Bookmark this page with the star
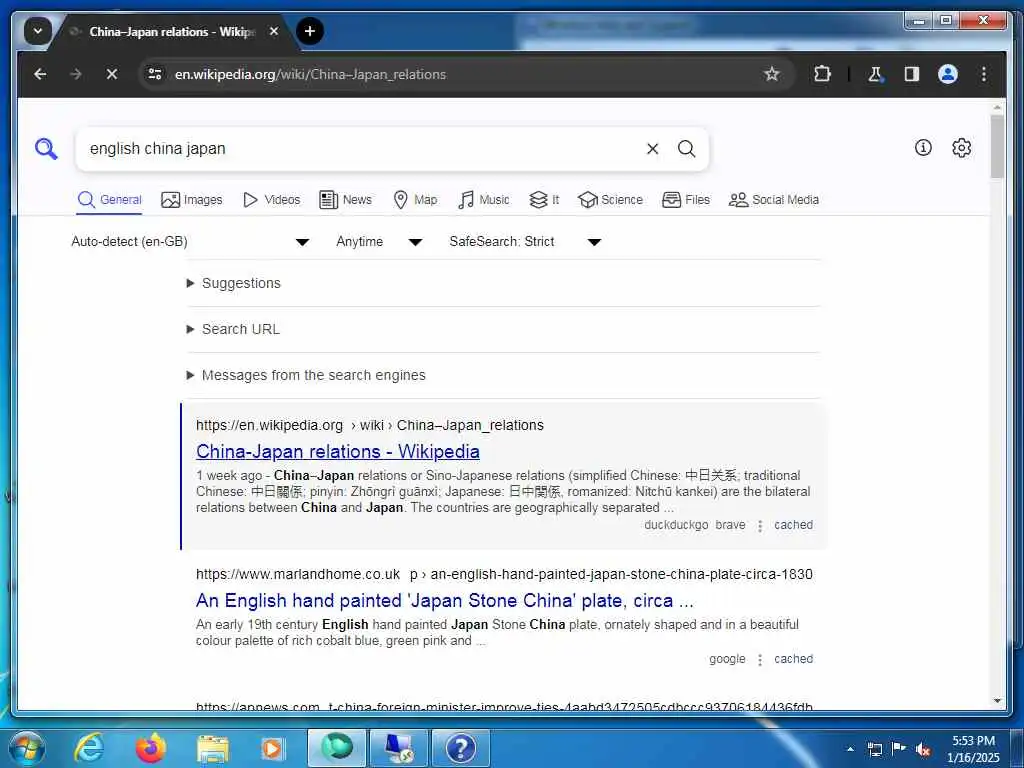1024x768 pixels. [x=771, y=74]
